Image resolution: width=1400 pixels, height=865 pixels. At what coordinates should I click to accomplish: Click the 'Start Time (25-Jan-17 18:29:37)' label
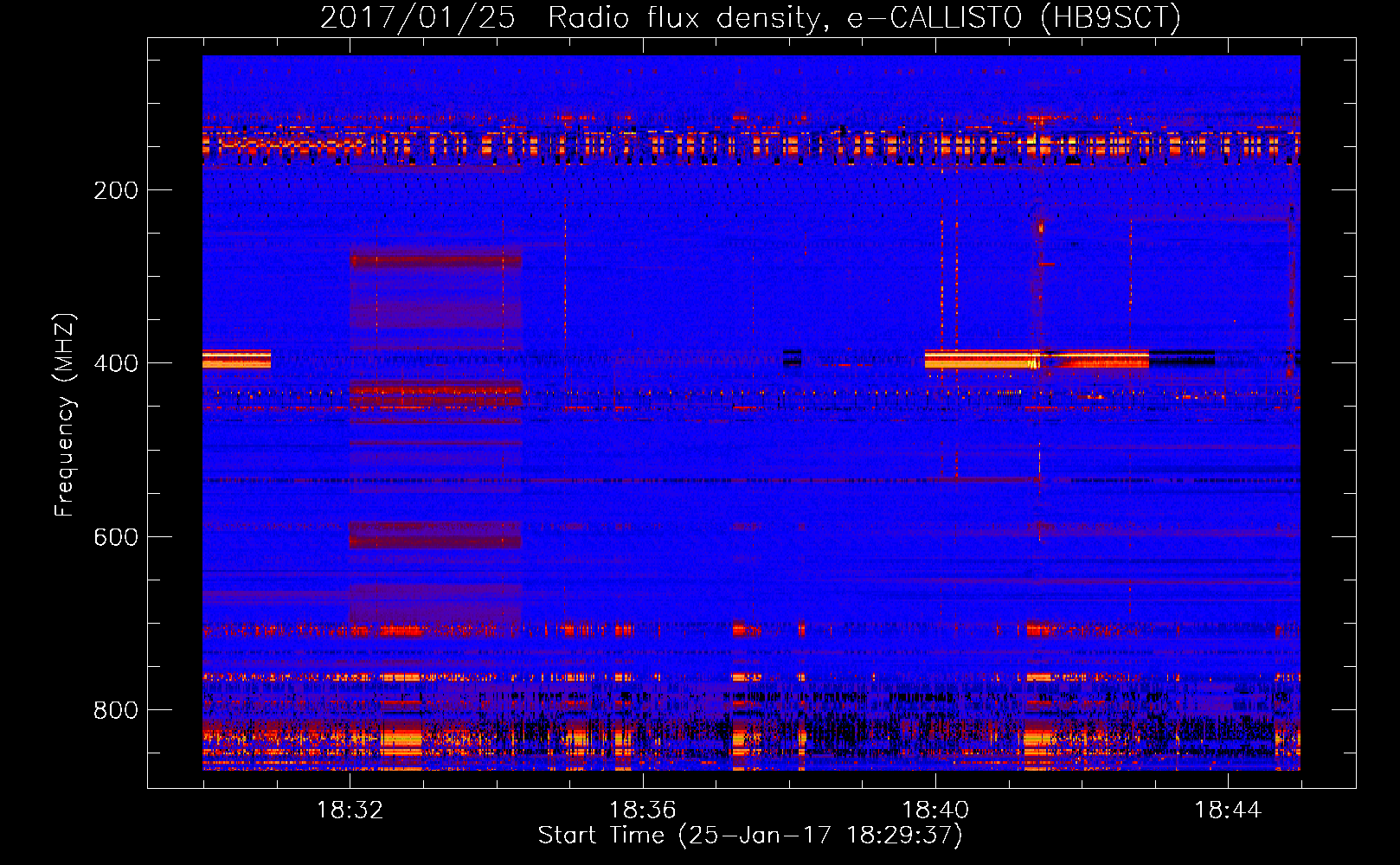coord(750,836)
